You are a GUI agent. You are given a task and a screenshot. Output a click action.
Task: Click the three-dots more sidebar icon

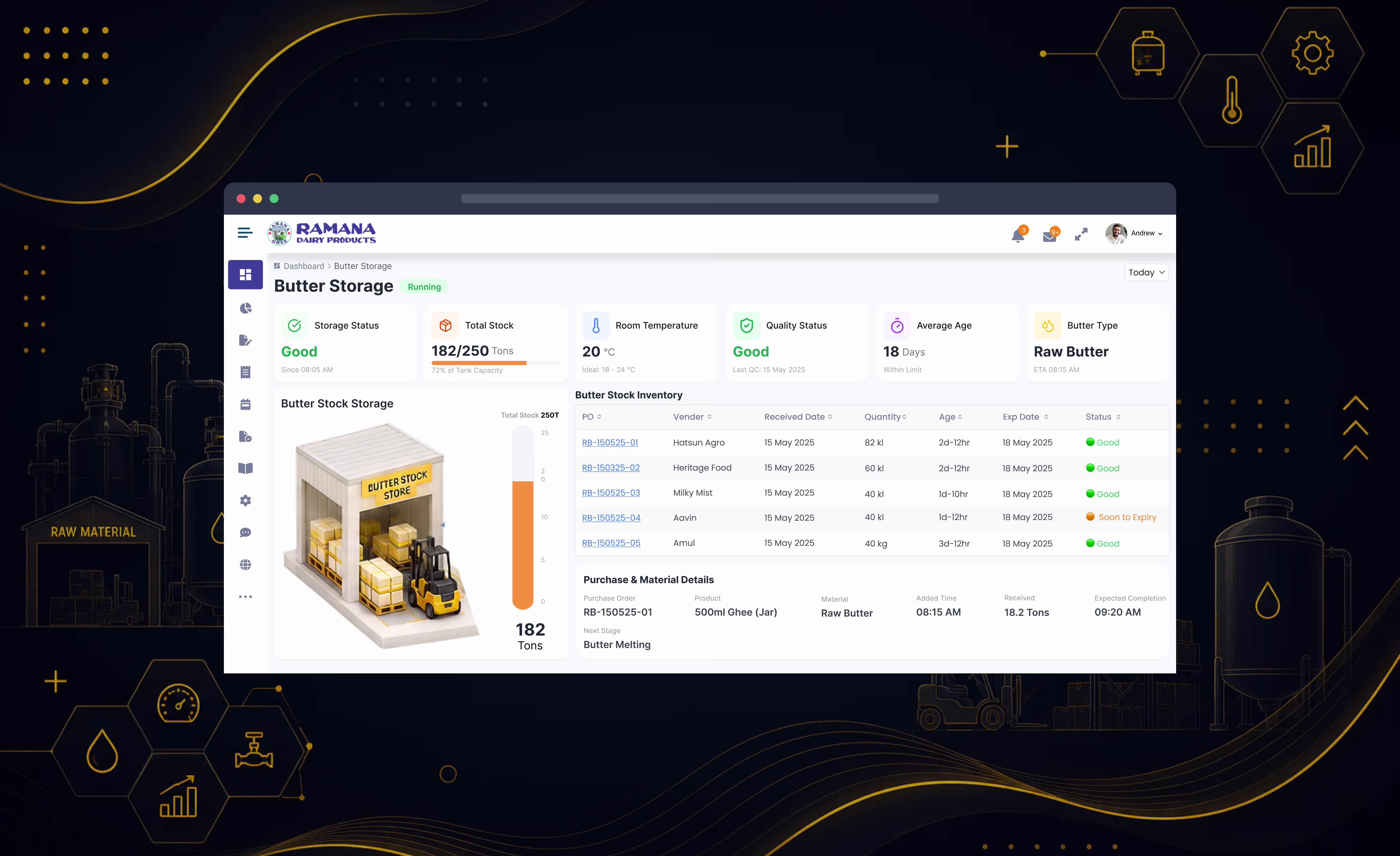[x=245, y=597]
